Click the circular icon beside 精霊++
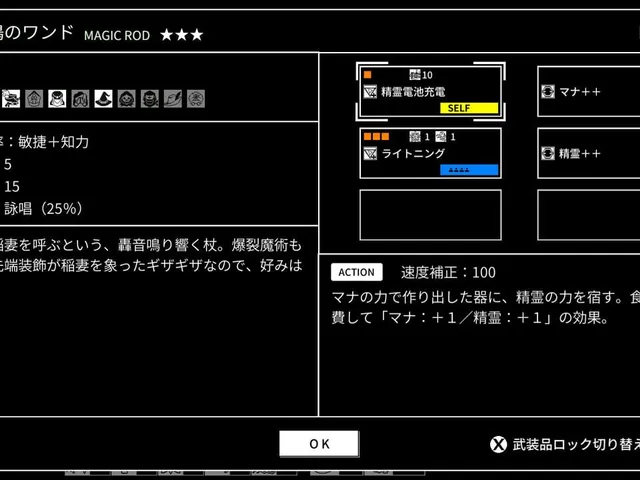This screenshot has height=480, width=640. [548, 153]
